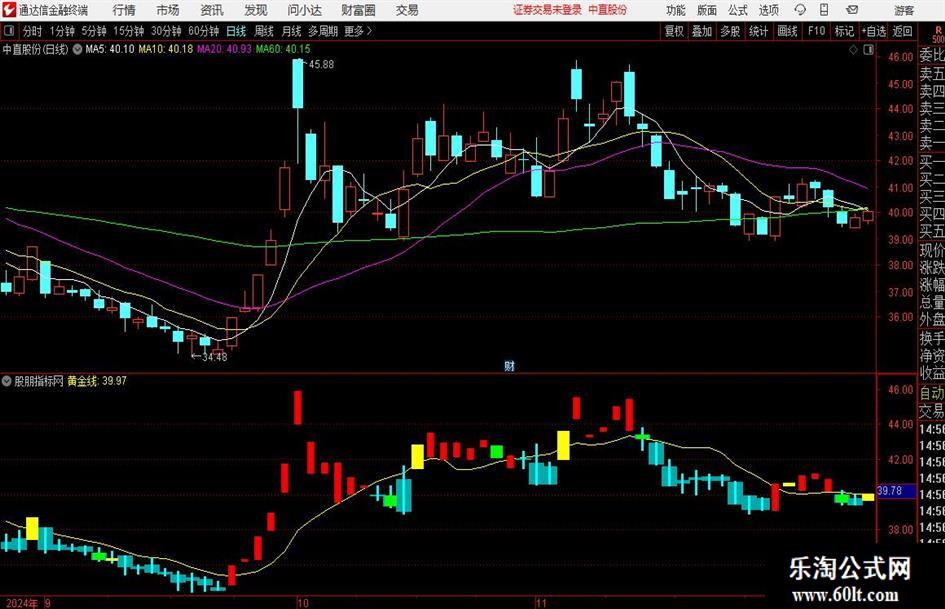Click the MA10: 40.18 label

(166, 49)
